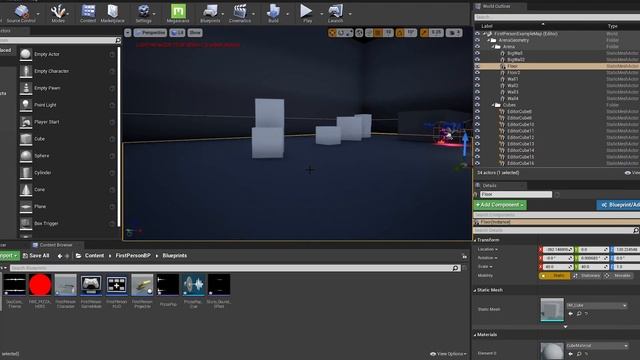Toggle visibility eye for EditorCube10
Image resolution: width=640 pixels, height=360 pixels.
[477, 124]
